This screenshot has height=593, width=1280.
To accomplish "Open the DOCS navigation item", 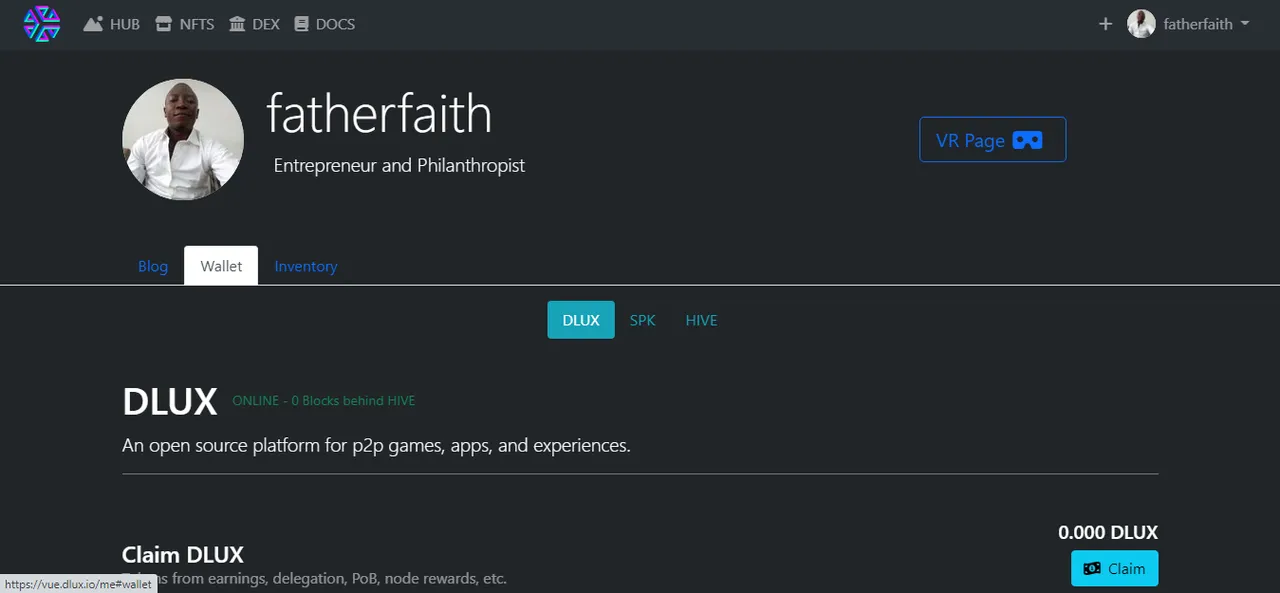I will point(325,24).
